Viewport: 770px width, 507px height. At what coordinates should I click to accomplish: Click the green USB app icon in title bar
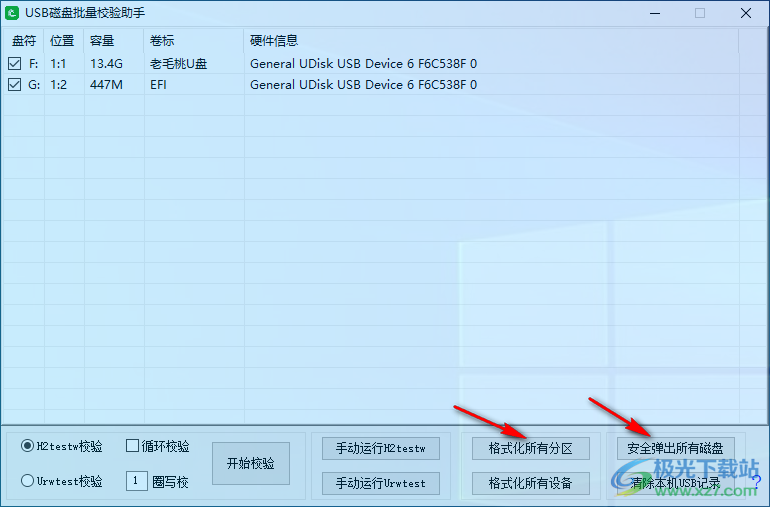point(12,13)
